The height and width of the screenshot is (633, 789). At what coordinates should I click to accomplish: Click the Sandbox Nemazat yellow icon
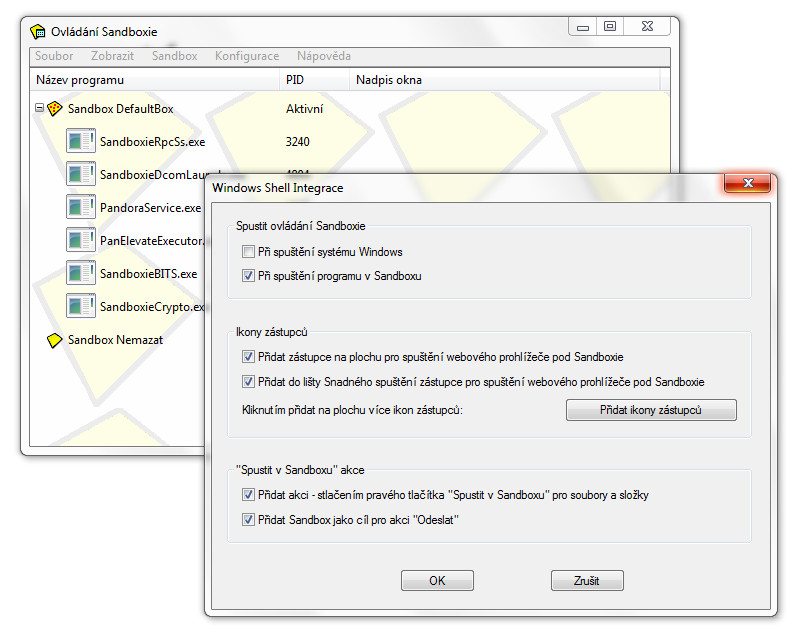pos(54,341)
